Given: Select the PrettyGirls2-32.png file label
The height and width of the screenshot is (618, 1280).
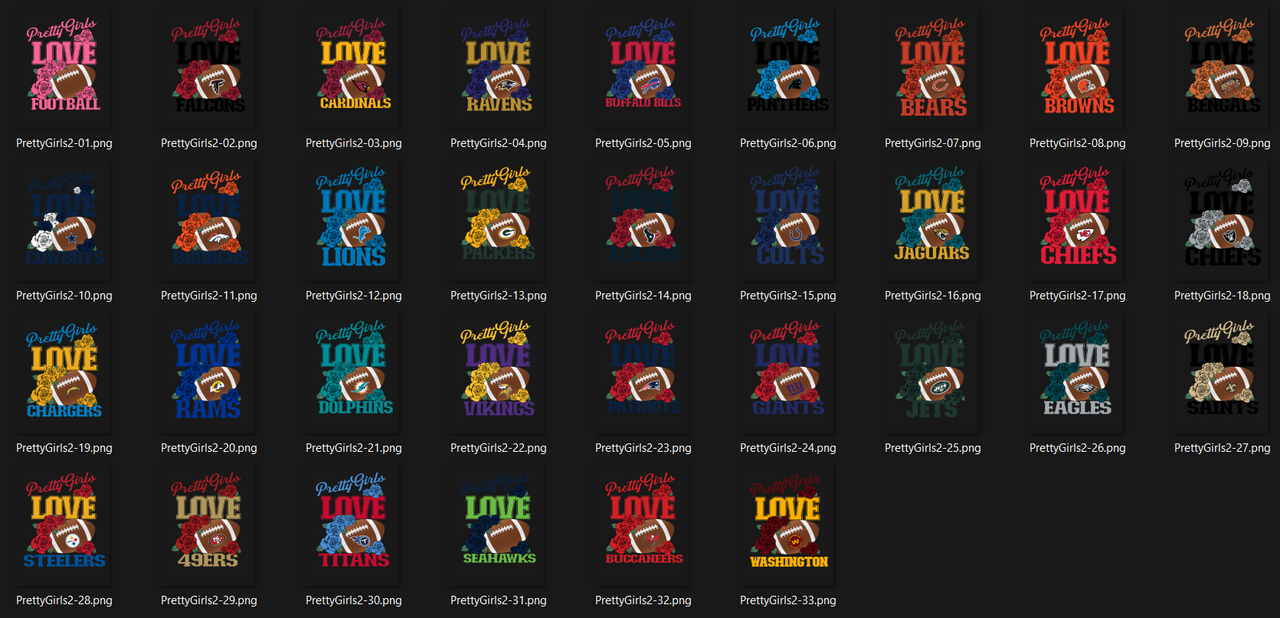Looking at the screenshot, I should pos(643,601).
